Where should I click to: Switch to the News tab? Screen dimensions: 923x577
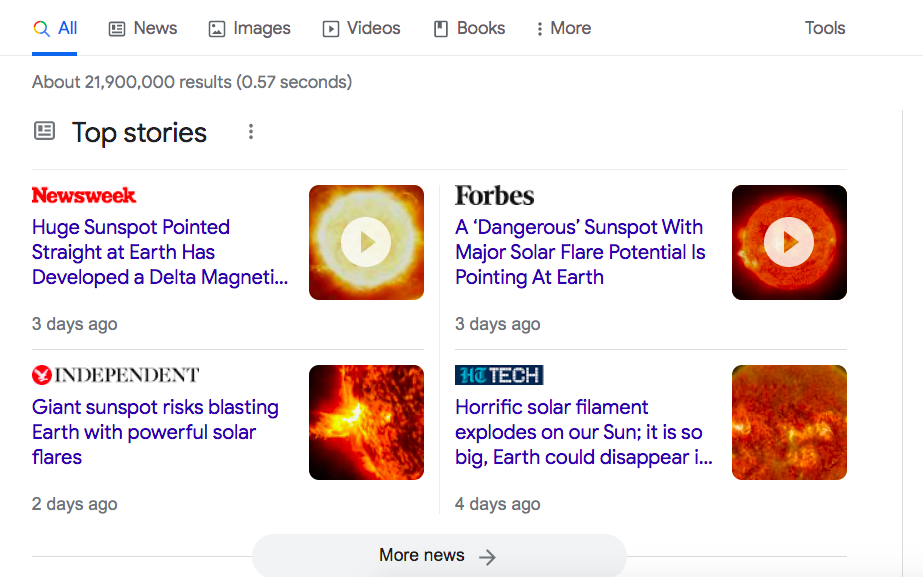click(143, 28)
